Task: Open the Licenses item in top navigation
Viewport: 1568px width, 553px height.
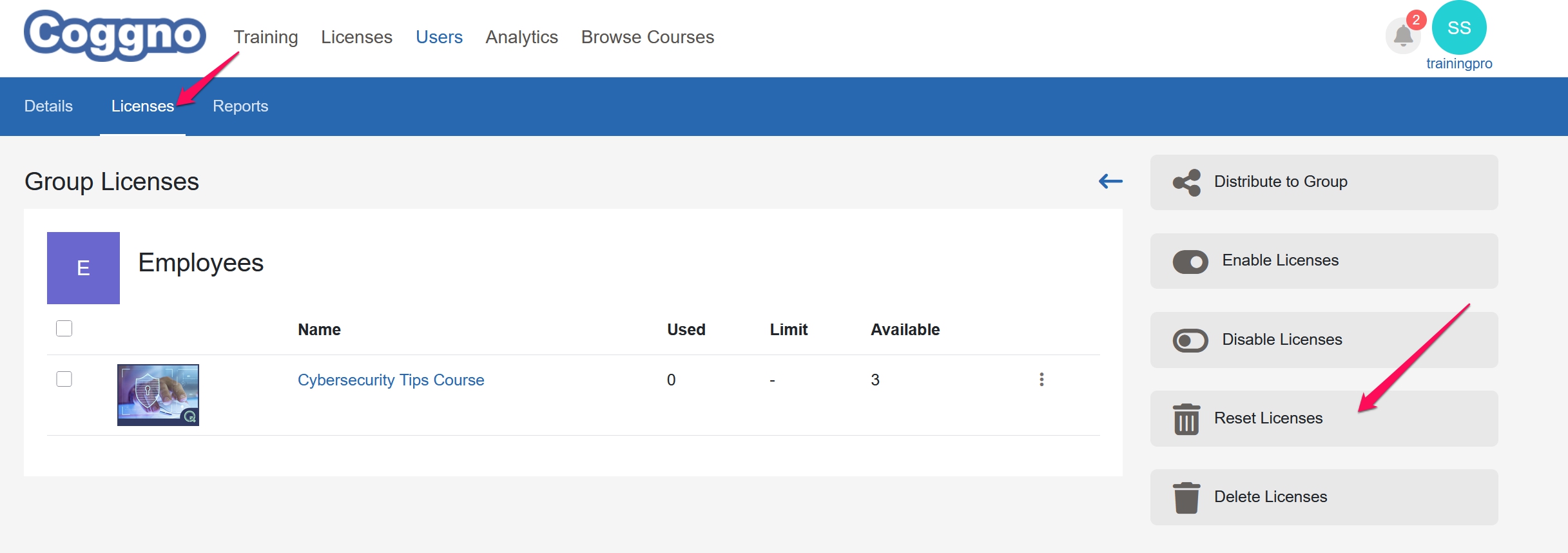Action: (x=356, y=37)
